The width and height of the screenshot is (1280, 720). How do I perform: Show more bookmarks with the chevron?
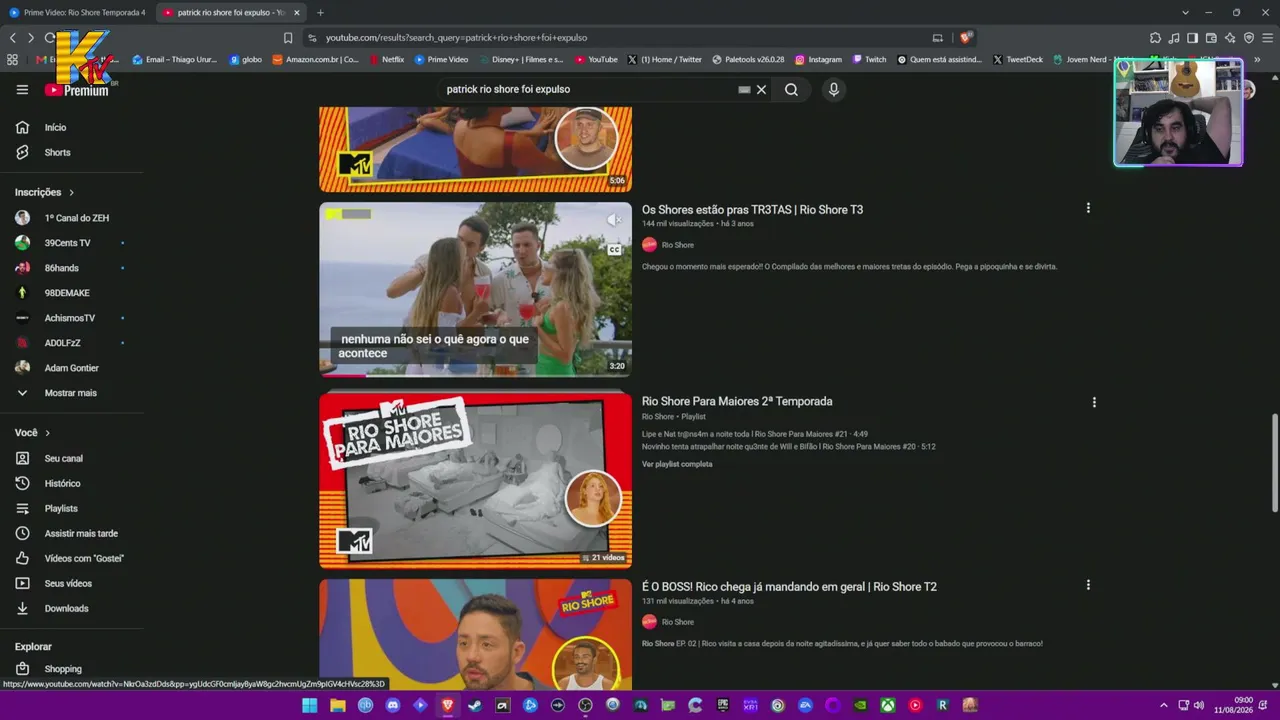(x=1257, y=59)
